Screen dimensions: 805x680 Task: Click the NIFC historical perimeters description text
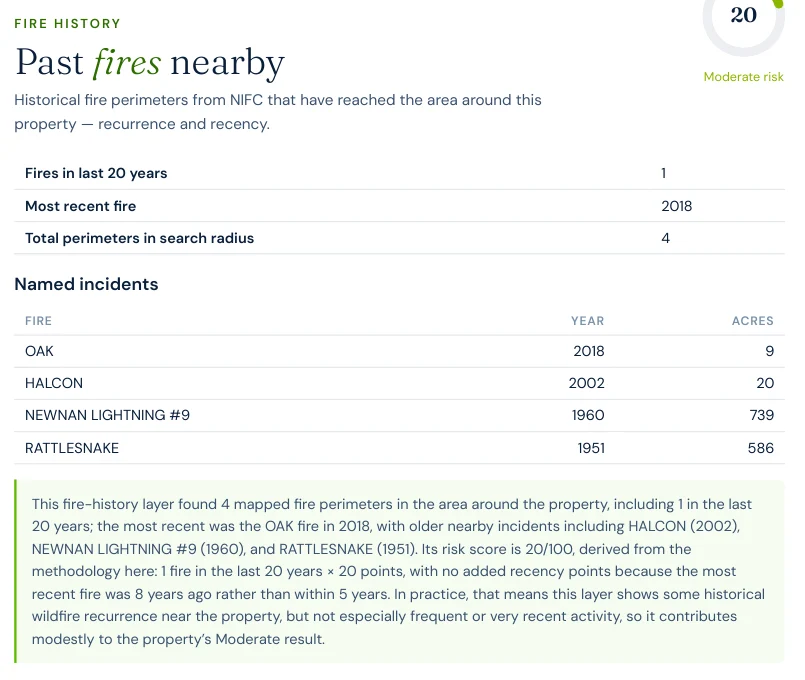[278, 112]
